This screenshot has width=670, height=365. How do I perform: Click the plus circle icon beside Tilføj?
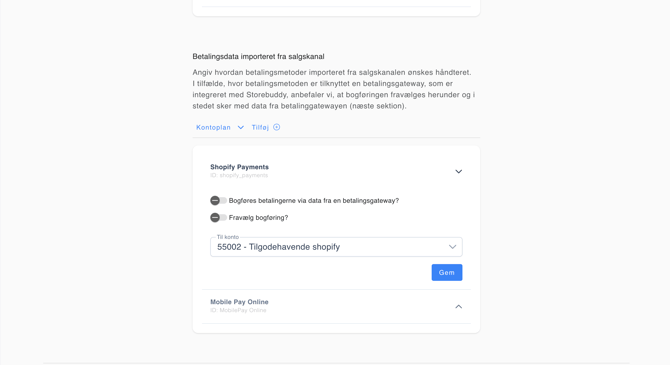[276, 127]
